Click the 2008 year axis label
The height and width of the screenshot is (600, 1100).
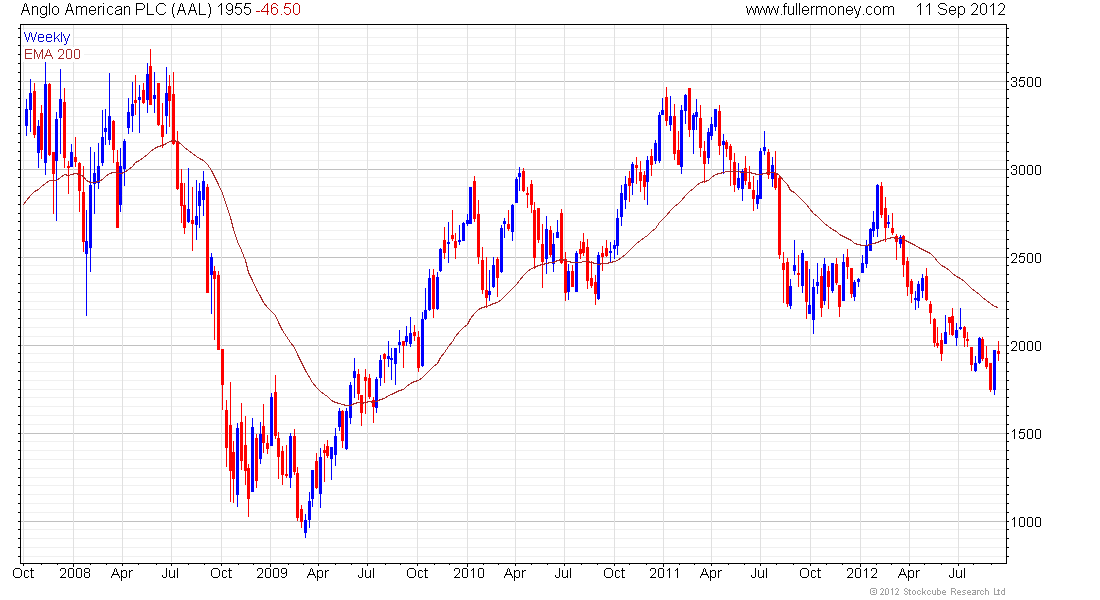tap(75, 573)
